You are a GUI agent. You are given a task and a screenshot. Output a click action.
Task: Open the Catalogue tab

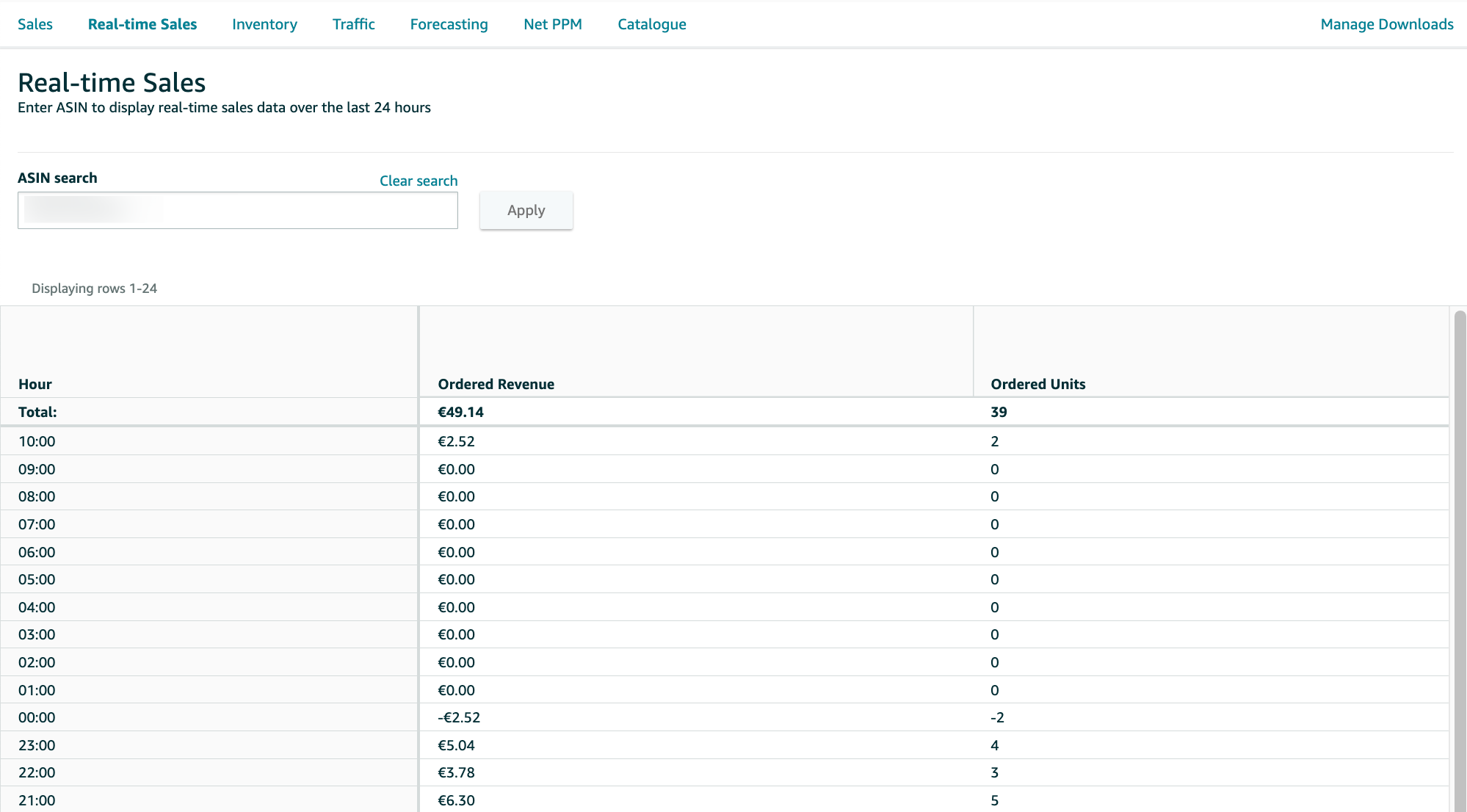pyautogui.click(x=651, y=24)
